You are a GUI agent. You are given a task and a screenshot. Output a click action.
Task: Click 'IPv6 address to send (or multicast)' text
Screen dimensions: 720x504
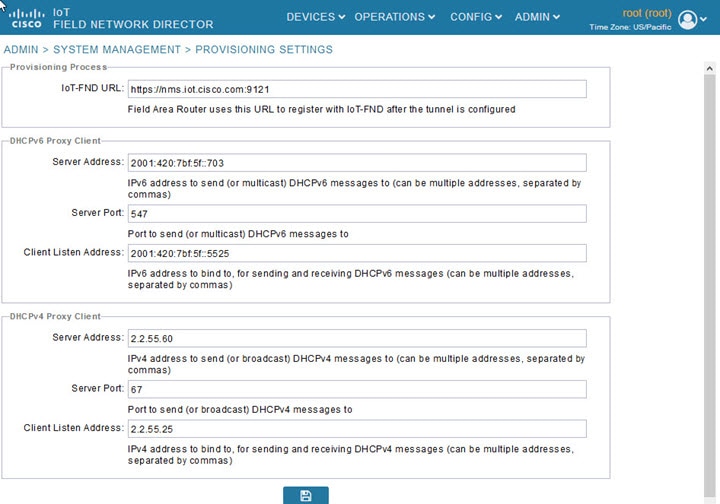pyautogui.click(x=354, y=189)
